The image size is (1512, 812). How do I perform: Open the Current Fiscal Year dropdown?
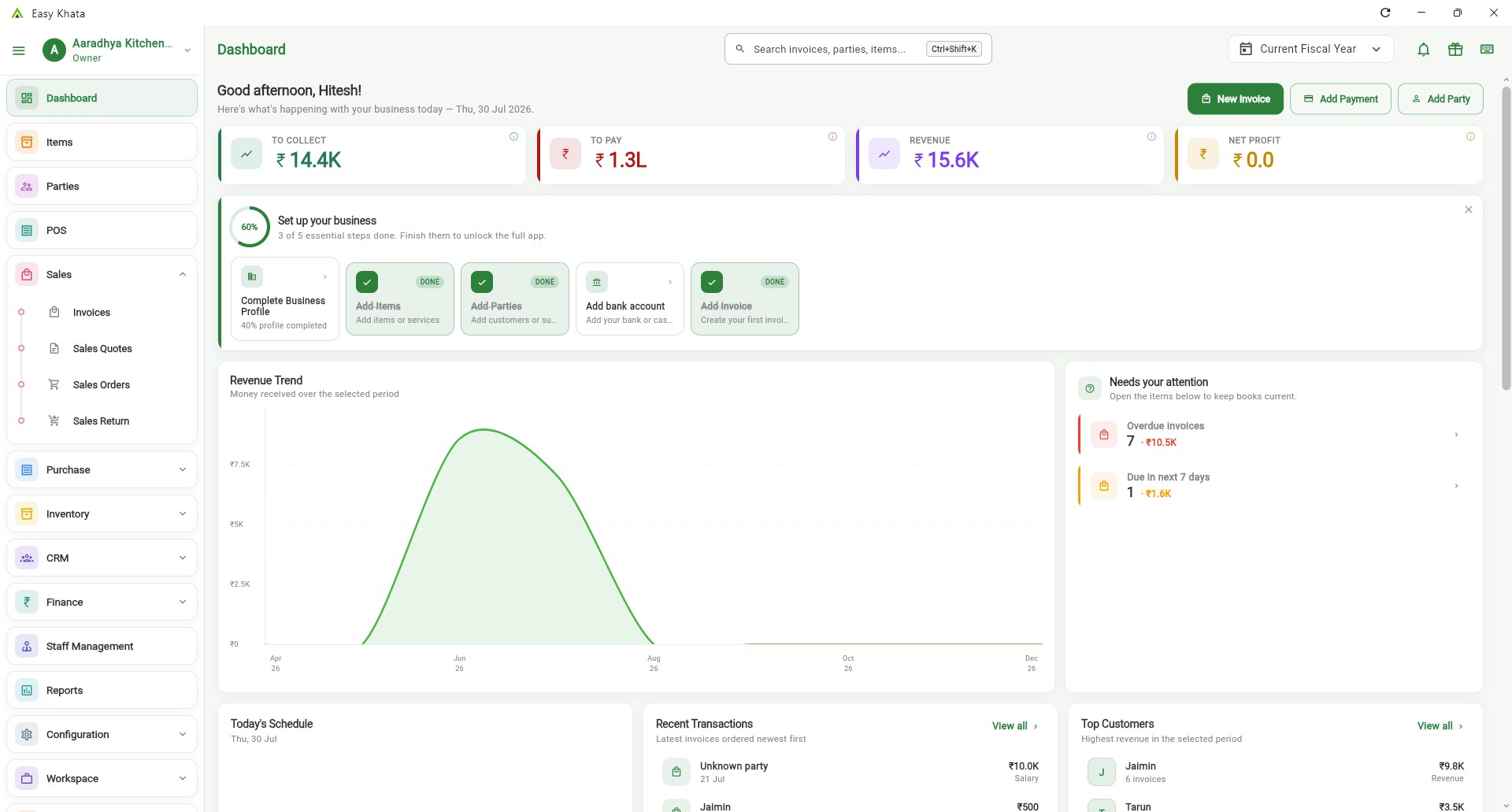tap(1310, 49)
